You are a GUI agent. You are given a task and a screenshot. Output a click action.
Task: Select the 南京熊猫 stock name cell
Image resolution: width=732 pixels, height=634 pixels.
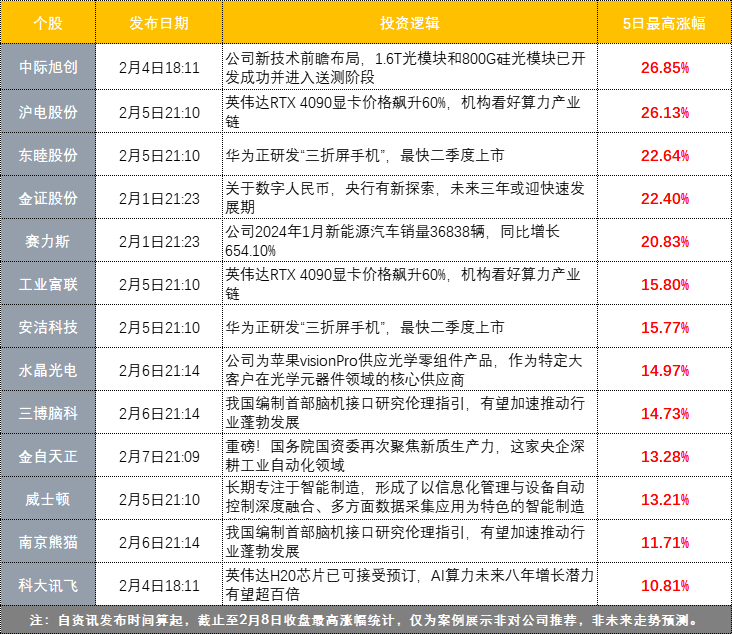[x=48, y=542]
